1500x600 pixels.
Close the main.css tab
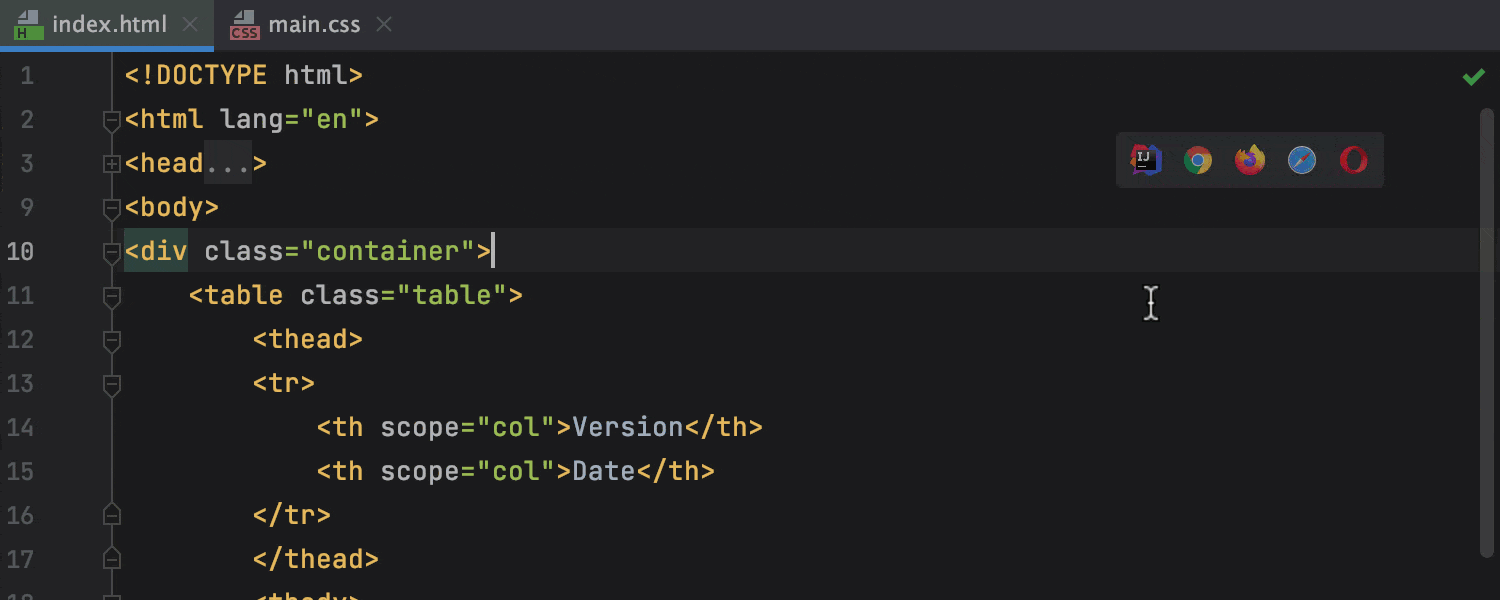point(383,24)
